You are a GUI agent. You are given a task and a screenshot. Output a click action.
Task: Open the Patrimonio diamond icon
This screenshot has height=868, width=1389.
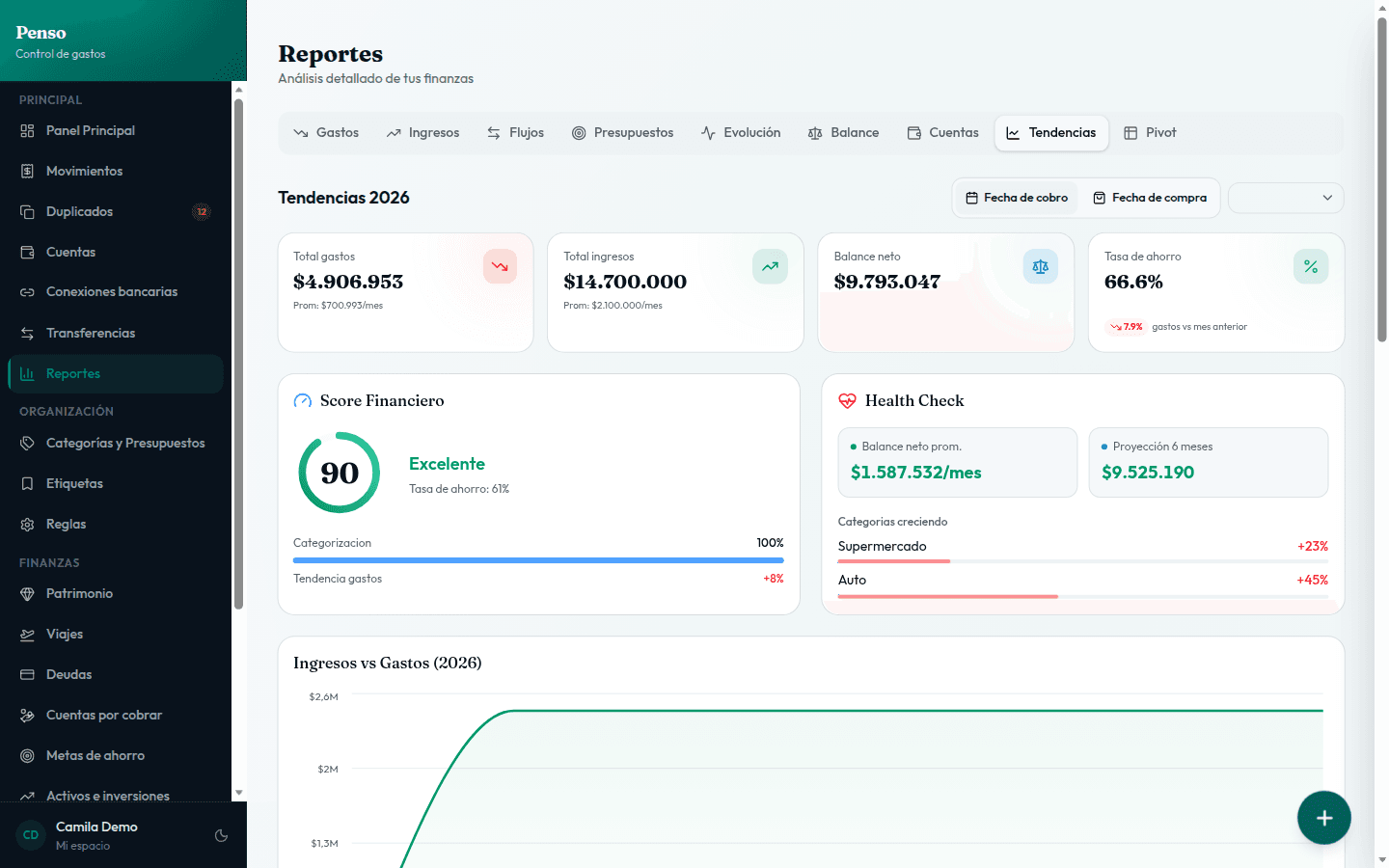pos(27,593)
